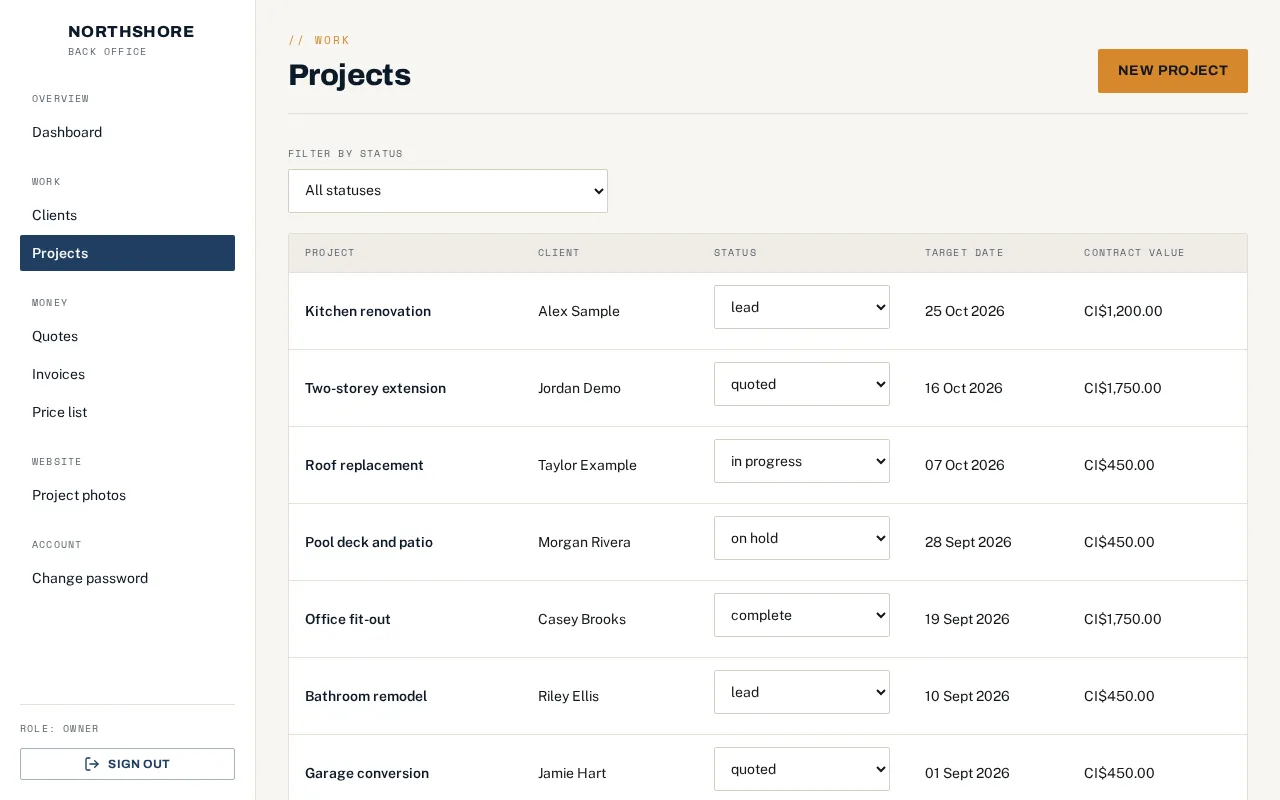Click client Jamie Hart
1280x800 pixels.
click(572, 773)
